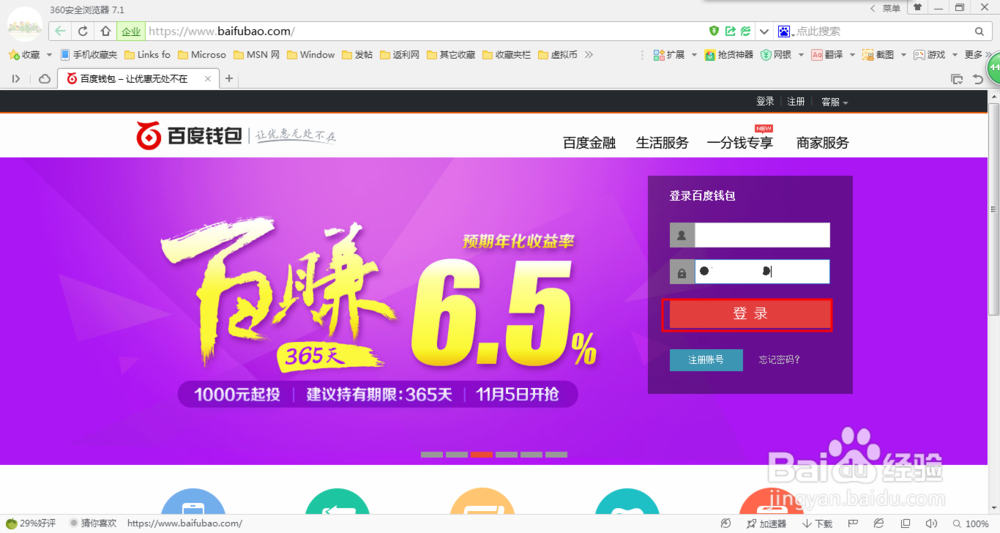The image size is (1000, 533).
Task: Click the 注册 link in the top black bar
Action: point(795,101)
